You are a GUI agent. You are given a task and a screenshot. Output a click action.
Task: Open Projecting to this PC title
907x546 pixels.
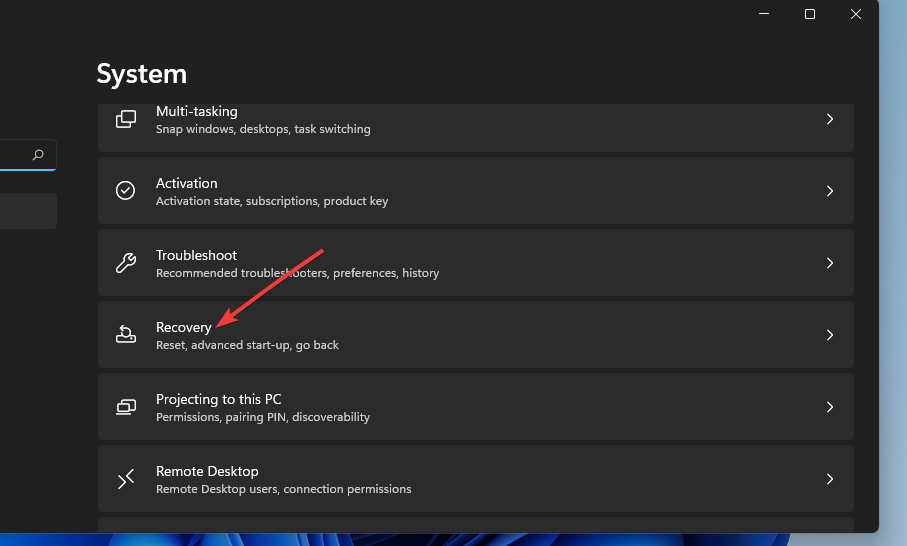[x=219, y=399]
